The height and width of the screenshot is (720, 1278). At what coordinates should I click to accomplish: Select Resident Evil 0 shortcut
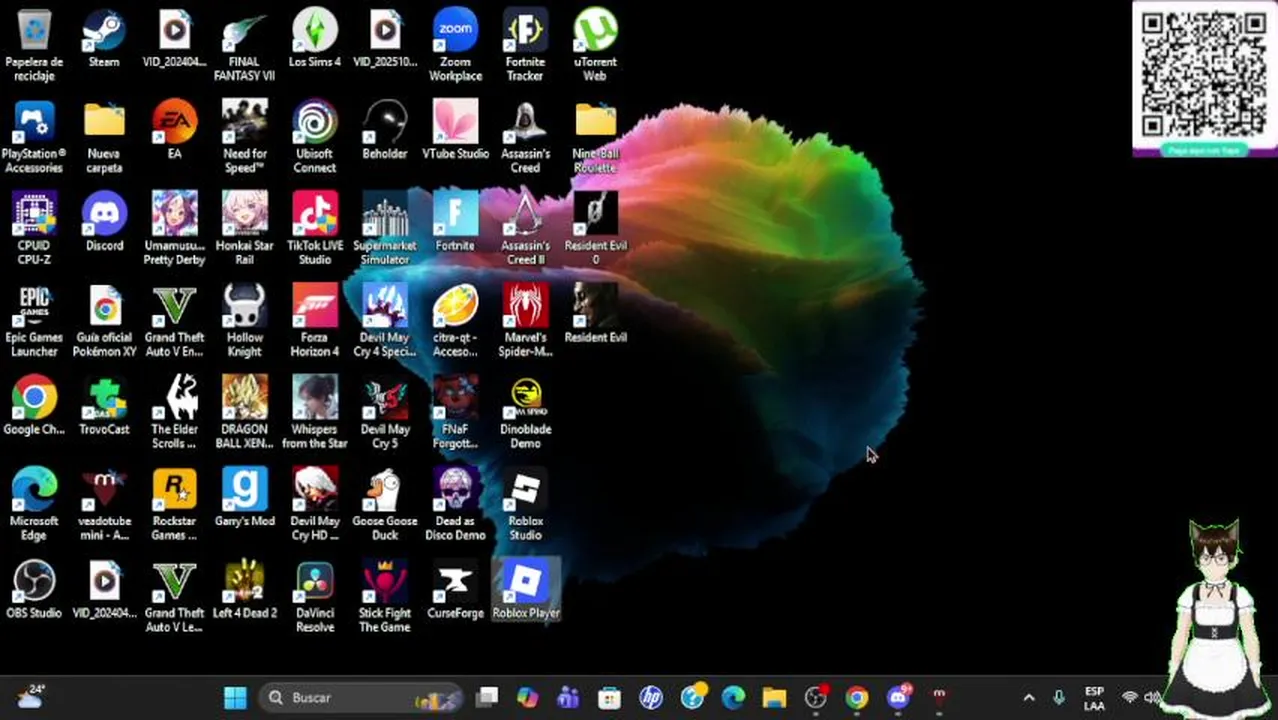[595, 230]
